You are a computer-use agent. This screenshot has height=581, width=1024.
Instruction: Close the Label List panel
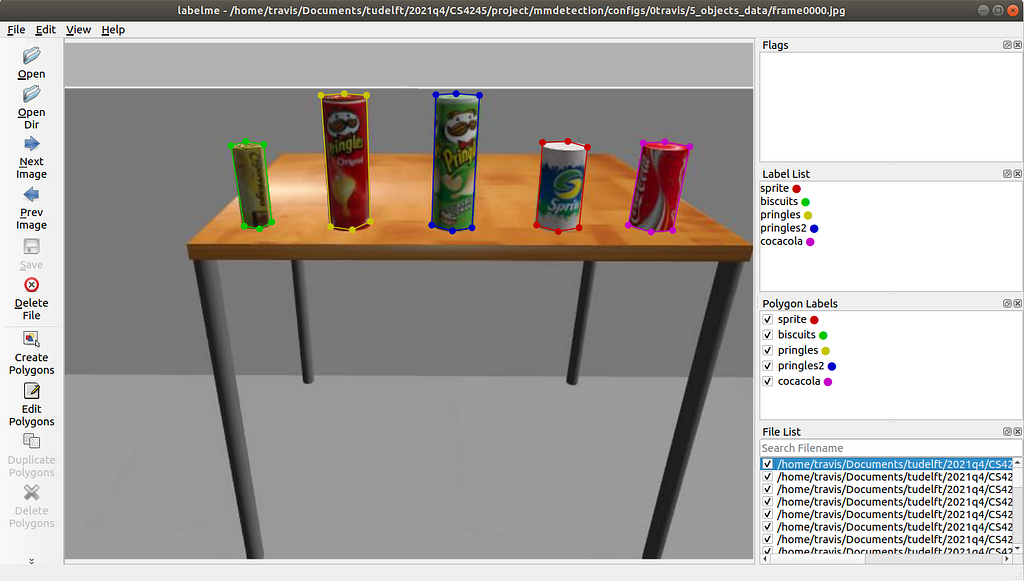pos(1017,174)
